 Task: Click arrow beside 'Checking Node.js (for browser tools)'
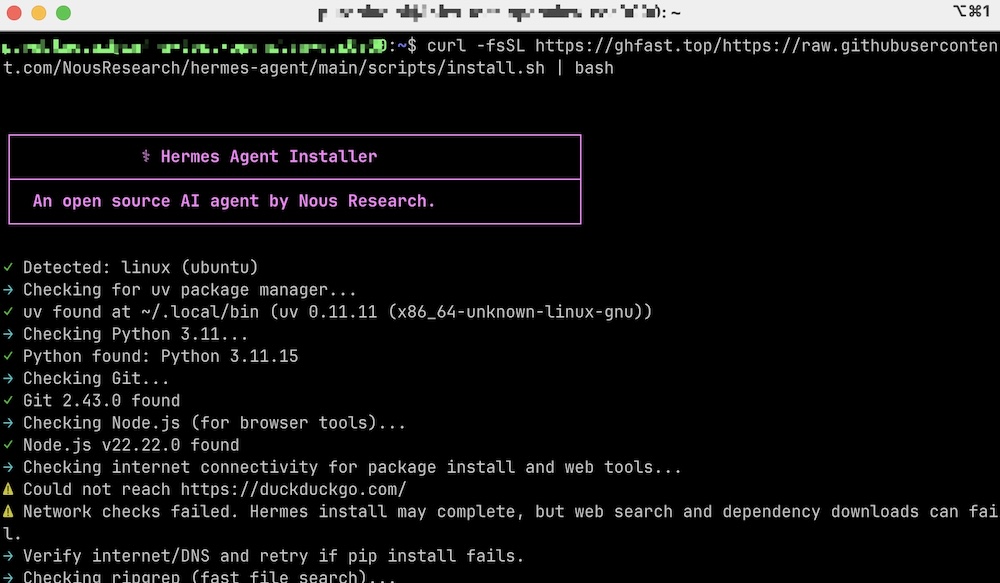coord(8,423)
